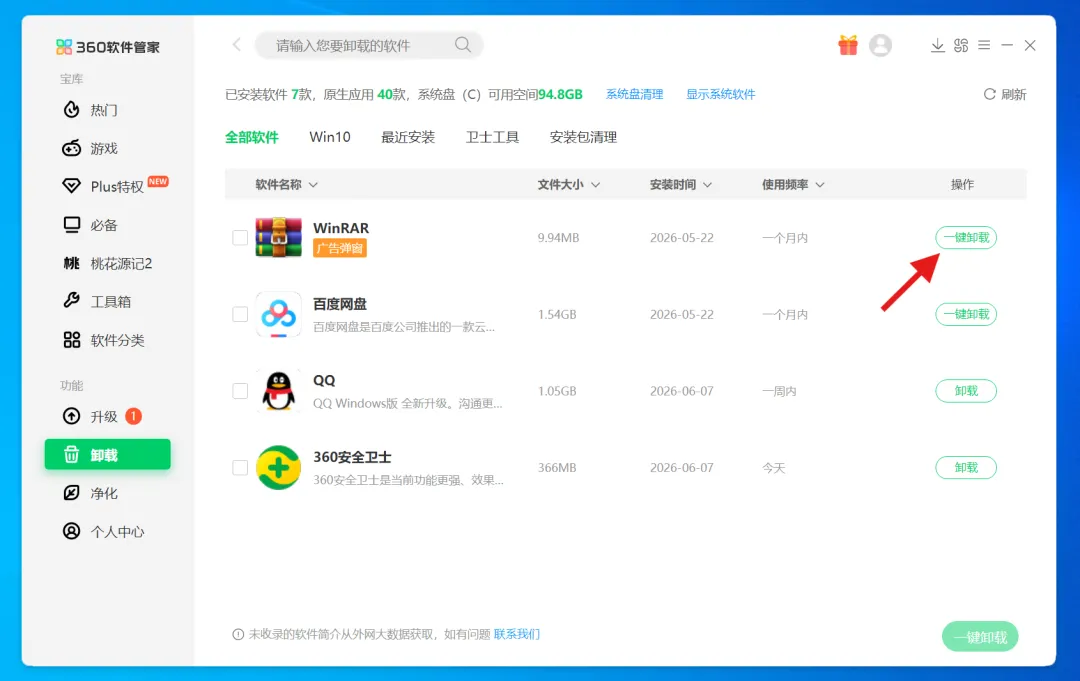
Task: Open 系统盘清理 link
Action: click(x=634, y=94)
